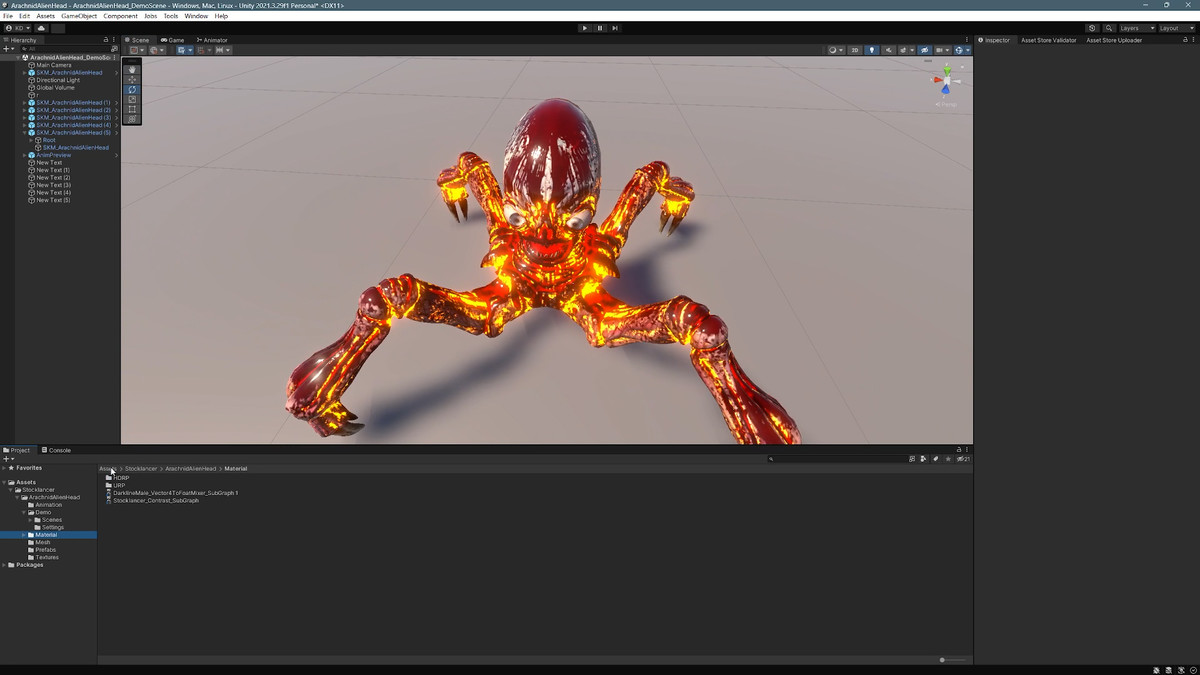The width and height of the screenshot is (1200, 675).
Task: Switch to the Console tab
Action: [56, 450]
